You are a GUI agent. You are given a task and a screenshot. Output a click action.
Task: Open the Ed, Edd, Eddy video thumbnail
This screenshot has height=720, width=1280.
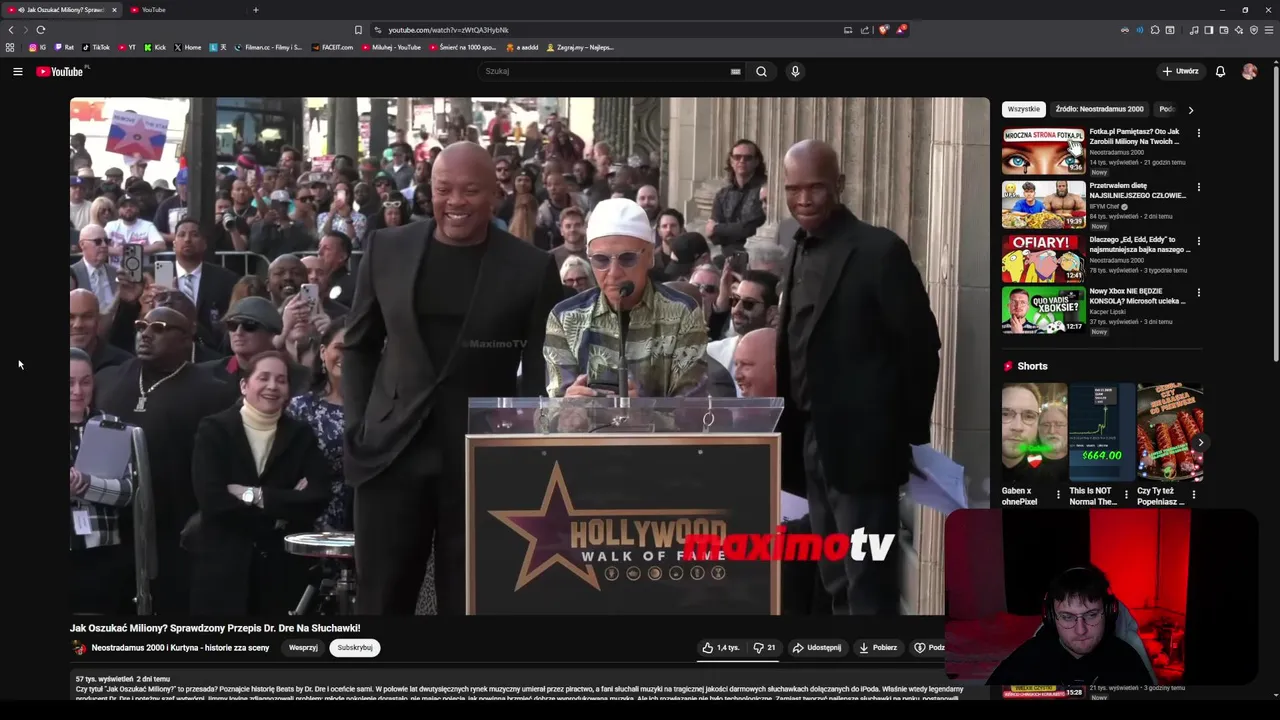point(1043,258)
